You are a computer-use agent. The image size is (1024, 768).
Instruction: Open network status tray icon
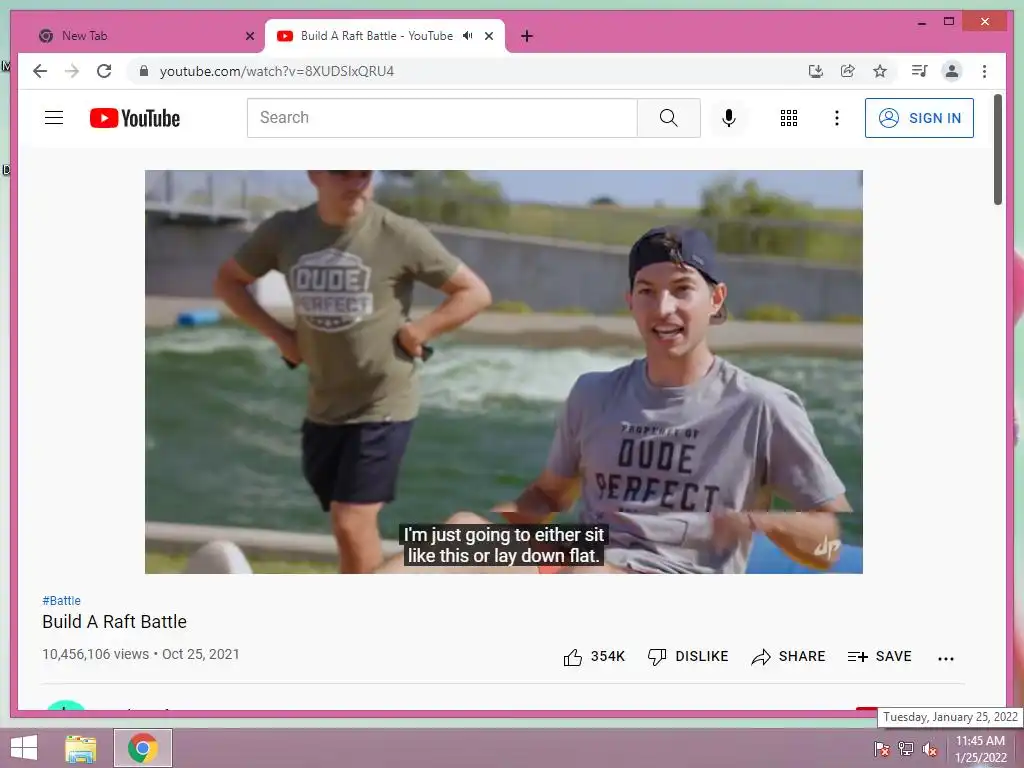pyautogui.click(x=906, y=749)
